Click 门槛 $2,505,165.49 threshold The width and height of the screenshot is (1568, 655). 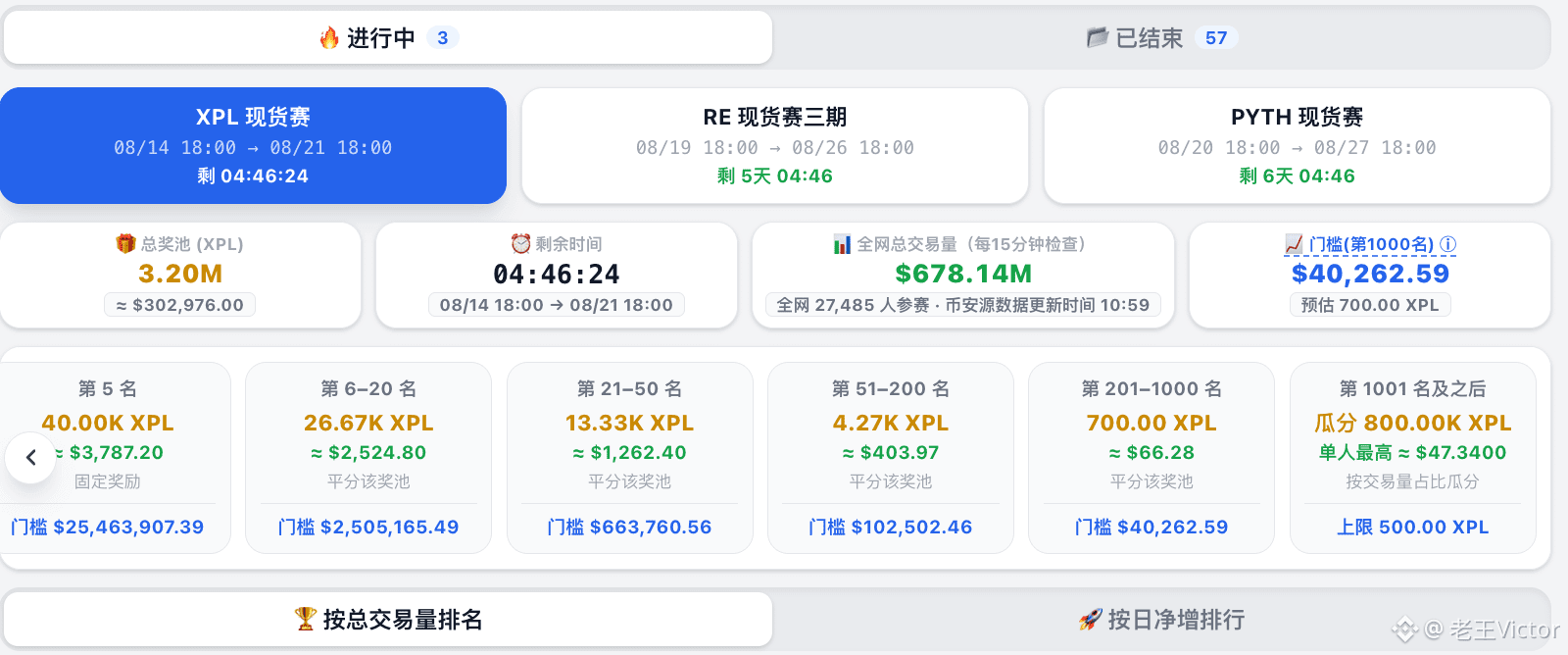tap(368, 527)
